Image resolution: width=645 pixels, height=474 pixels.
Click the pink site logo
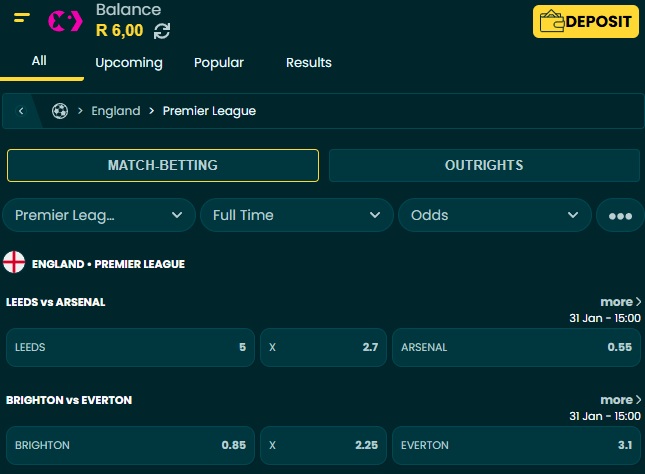tap(65, 20)
